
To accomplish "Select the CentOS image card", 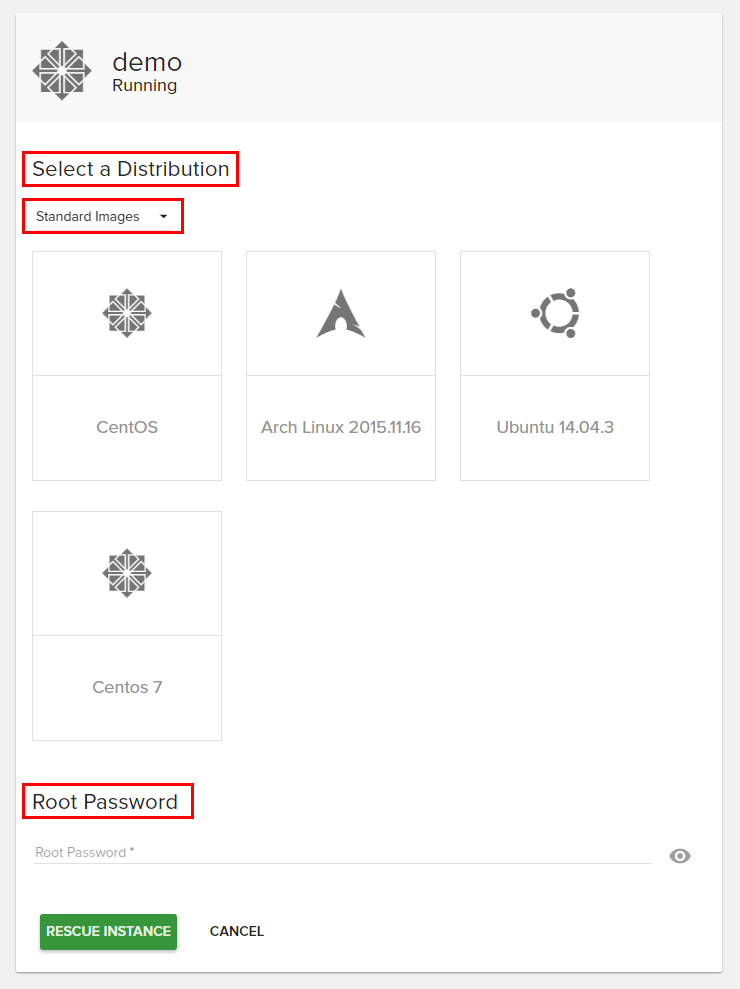I will [126, 365].
